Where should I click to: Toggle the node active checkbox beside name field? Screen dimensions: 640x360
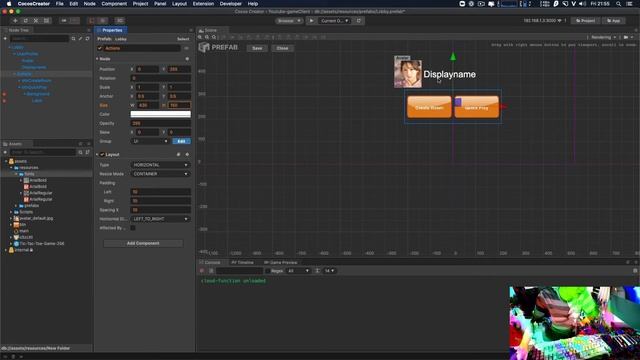100,48
